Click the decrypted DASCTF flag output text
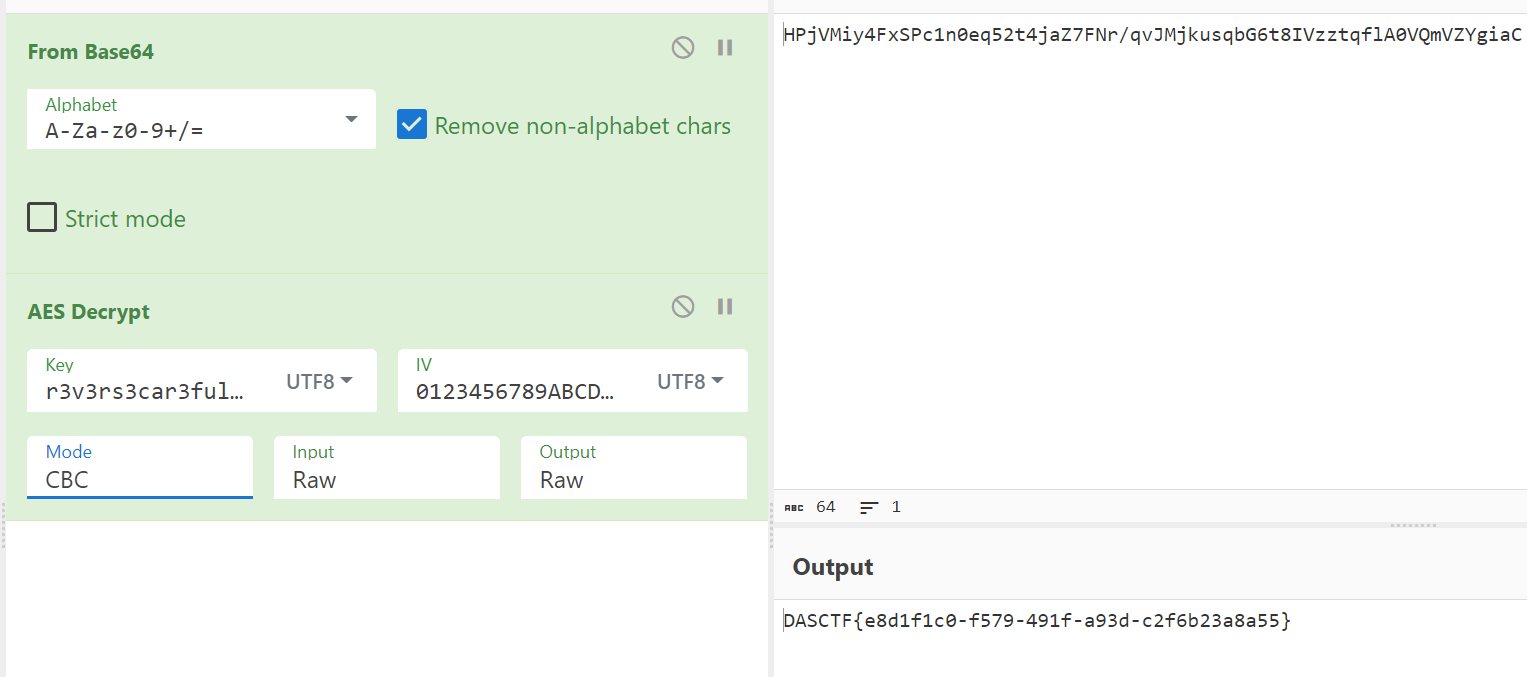Screen dimensions: 1527x677 (x=1037, y=621)
